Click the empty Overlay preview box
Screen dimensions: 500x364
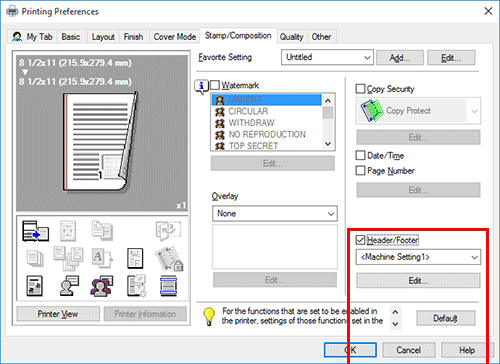[x=275, y=246]
